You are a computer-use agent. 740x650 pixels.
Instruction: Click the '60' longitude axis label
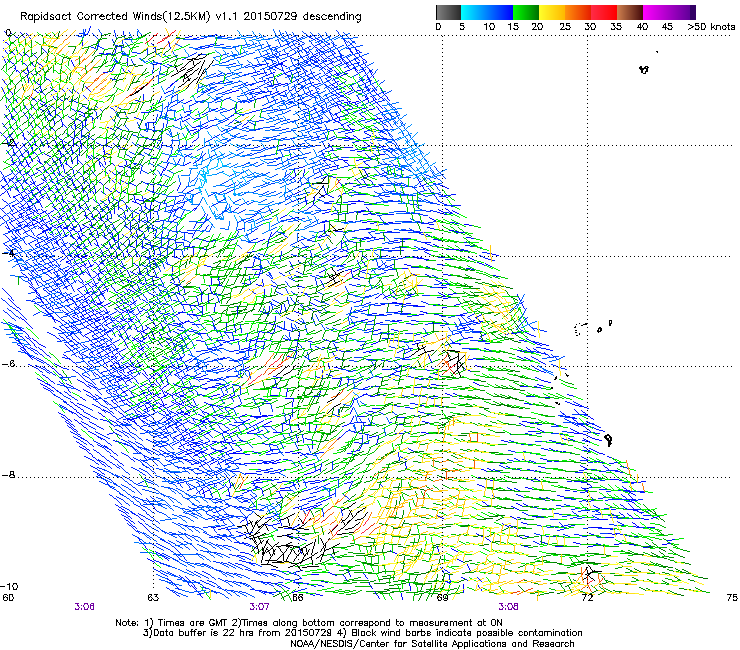click(8, 598)
